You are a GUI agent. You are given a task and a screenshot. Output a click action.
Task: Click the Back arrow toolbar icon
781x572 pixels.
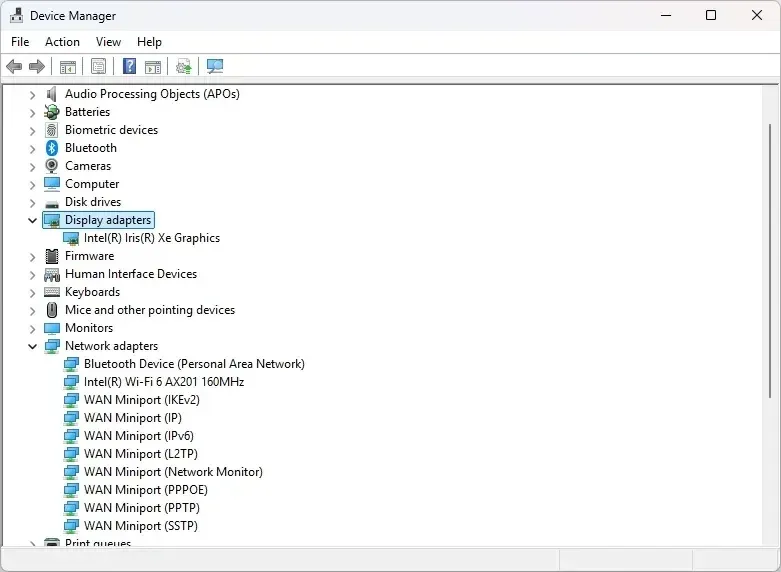pos(14,66)
